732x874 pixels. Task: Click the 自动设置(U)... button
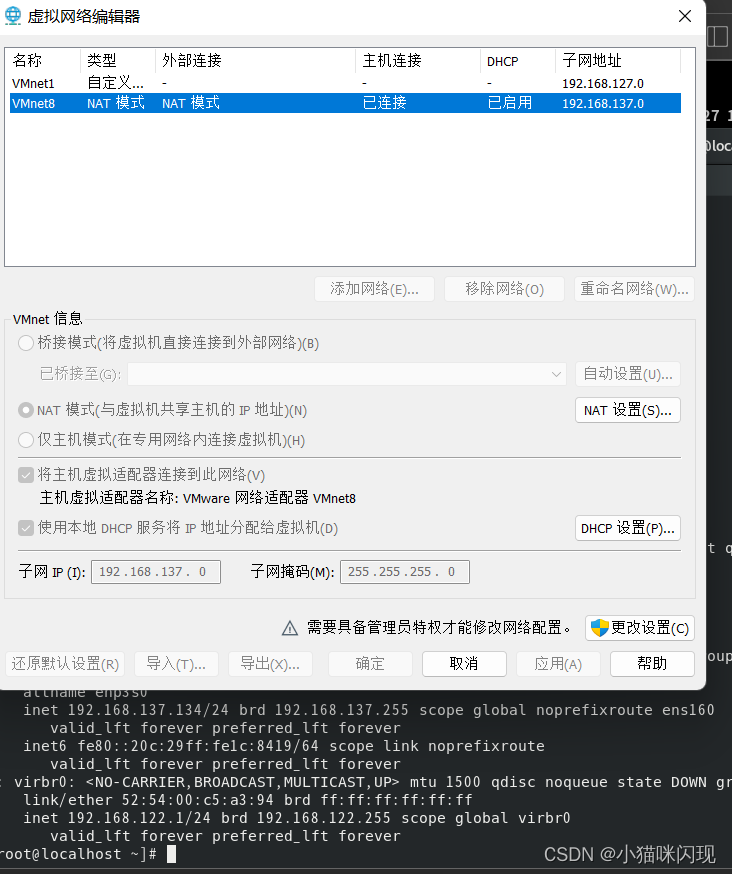click(628, 374)
